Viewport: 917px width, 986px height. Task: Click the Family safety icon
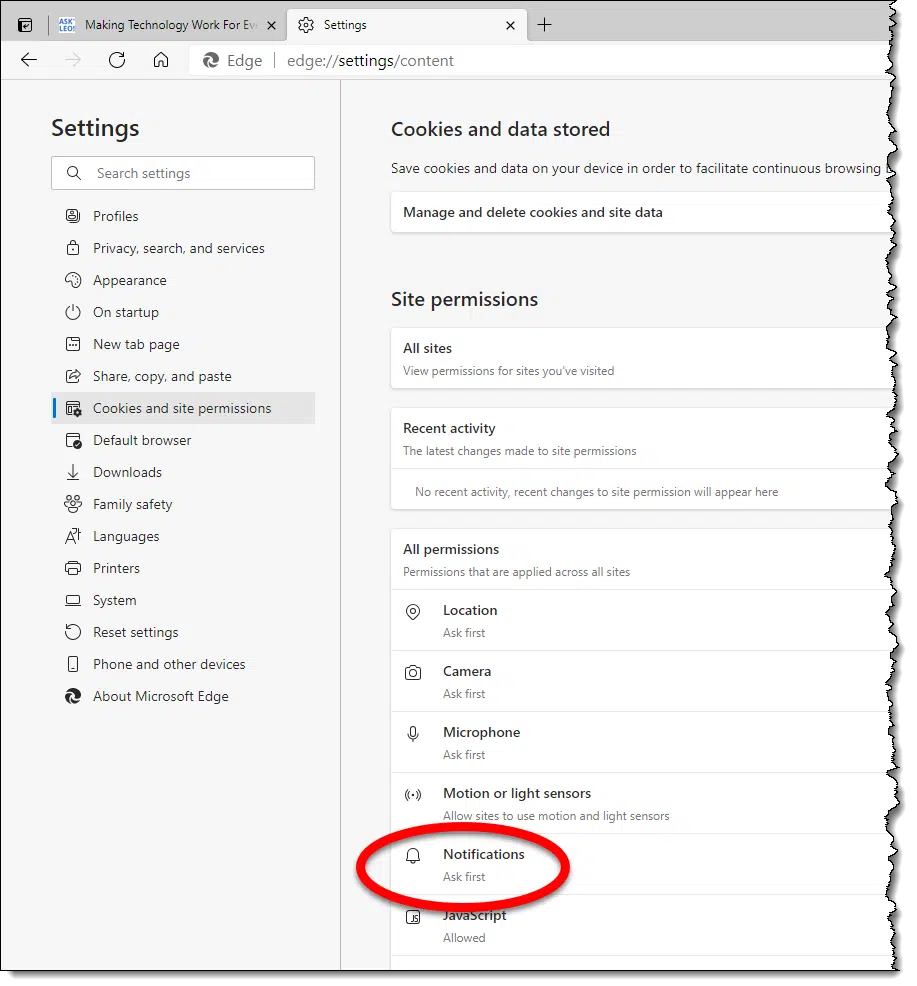73,504
